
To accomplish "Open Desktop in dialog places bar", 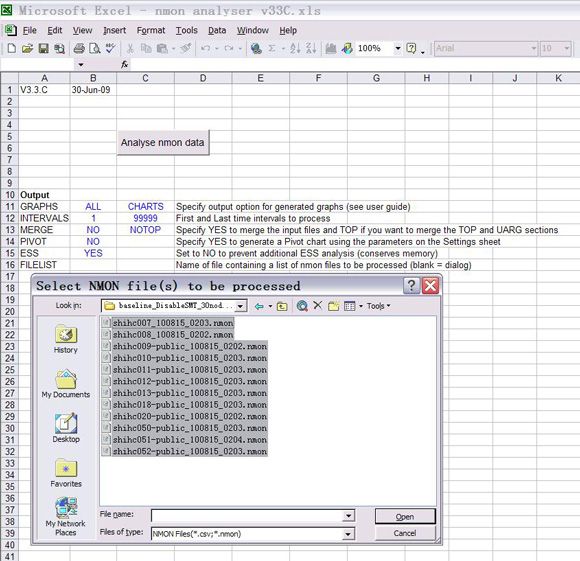I will 66,428.
